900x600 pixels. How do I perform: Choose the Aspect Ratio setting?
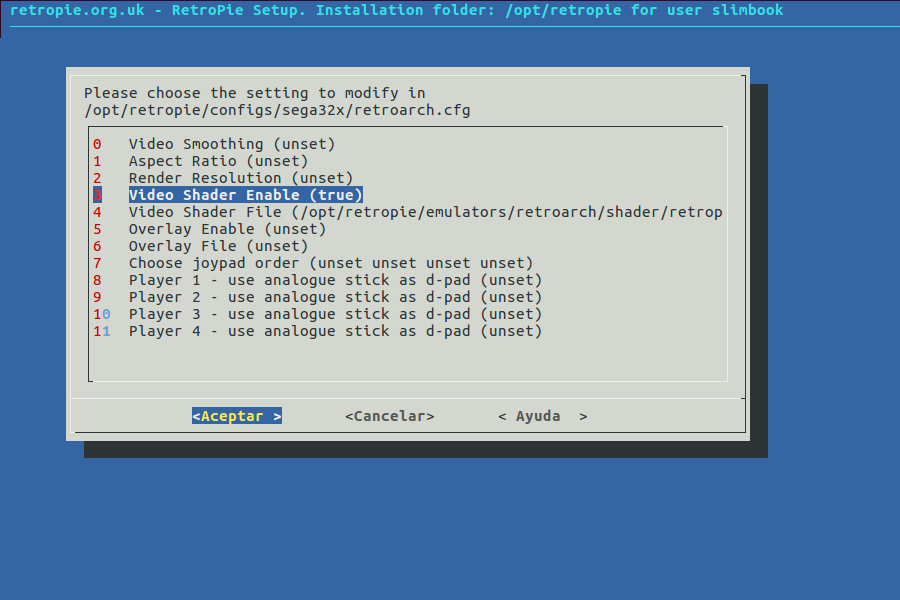coord(218,161)
